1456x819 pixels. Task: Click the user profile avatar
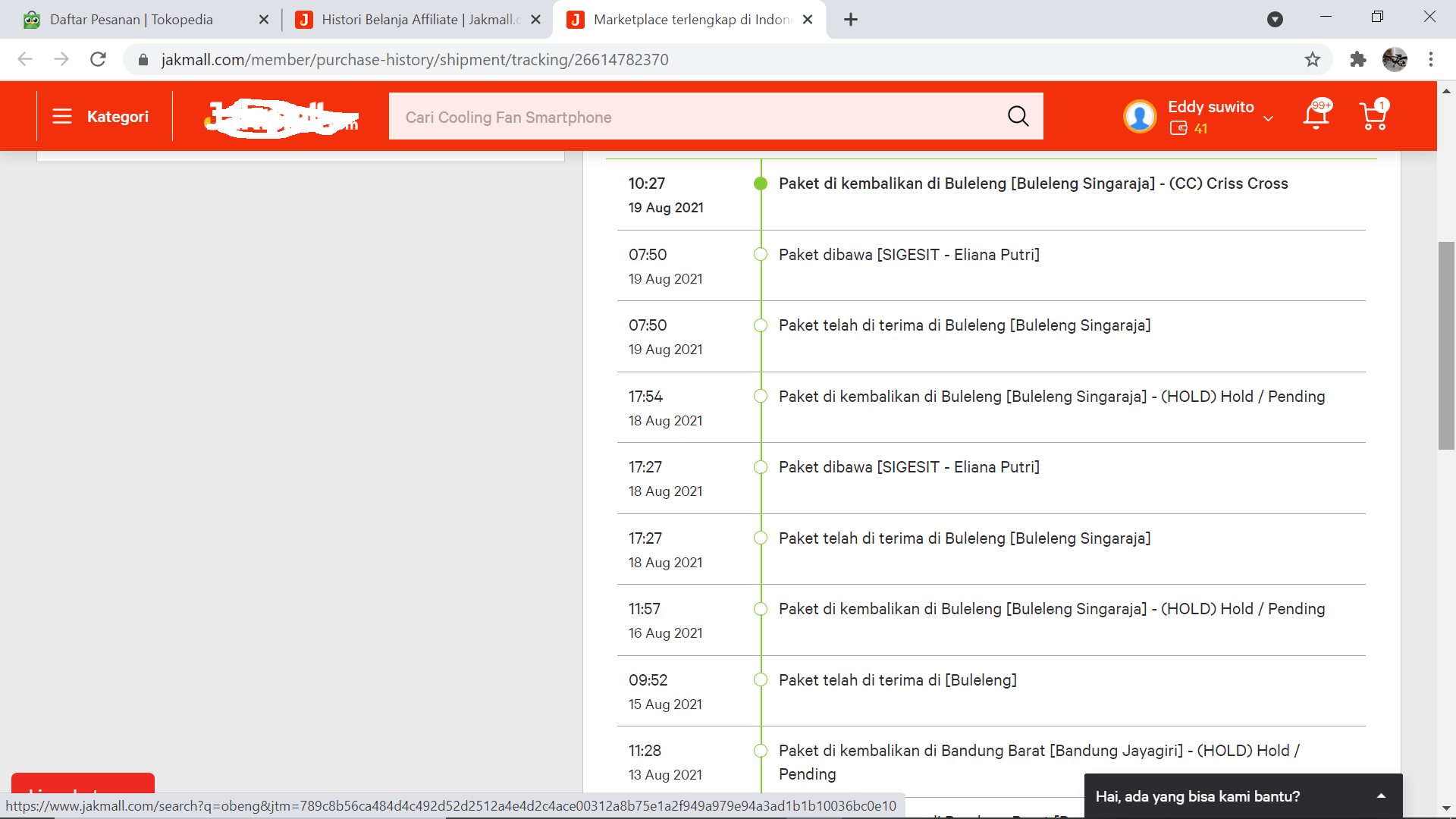(x=1139, y=117)
